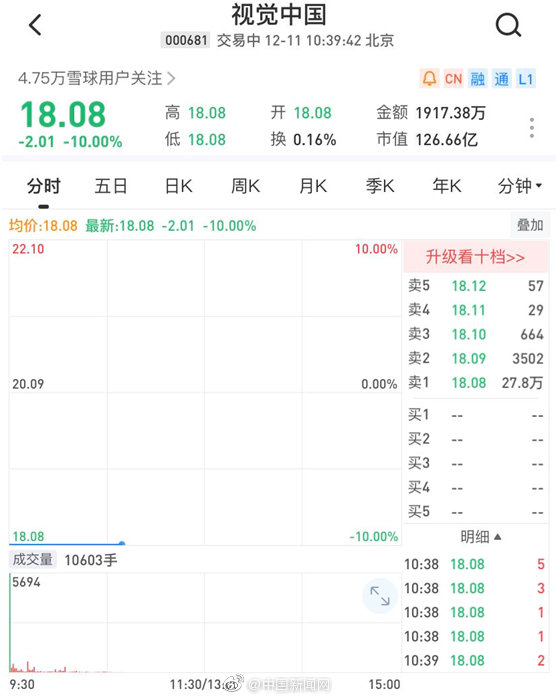
Task: Tap the 换 0.16% turnover rate
Action: (x=304, y=140)
